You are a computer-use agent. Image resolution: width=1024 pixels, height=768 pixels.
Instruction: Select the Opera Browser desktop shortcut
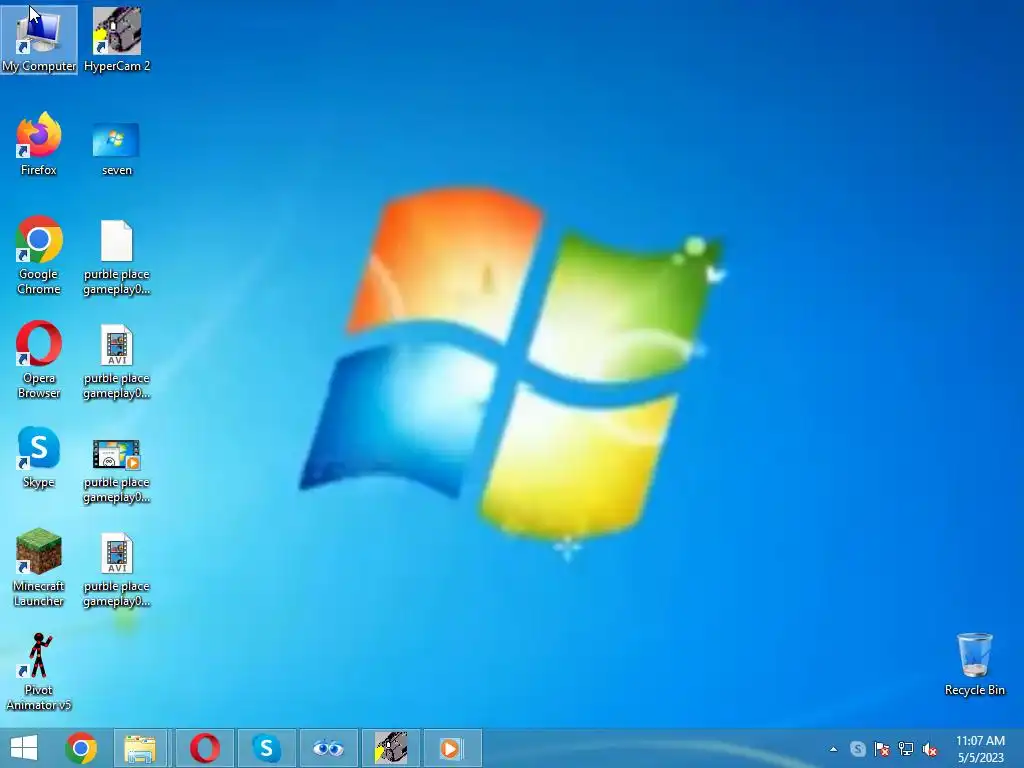pos(39,359)
